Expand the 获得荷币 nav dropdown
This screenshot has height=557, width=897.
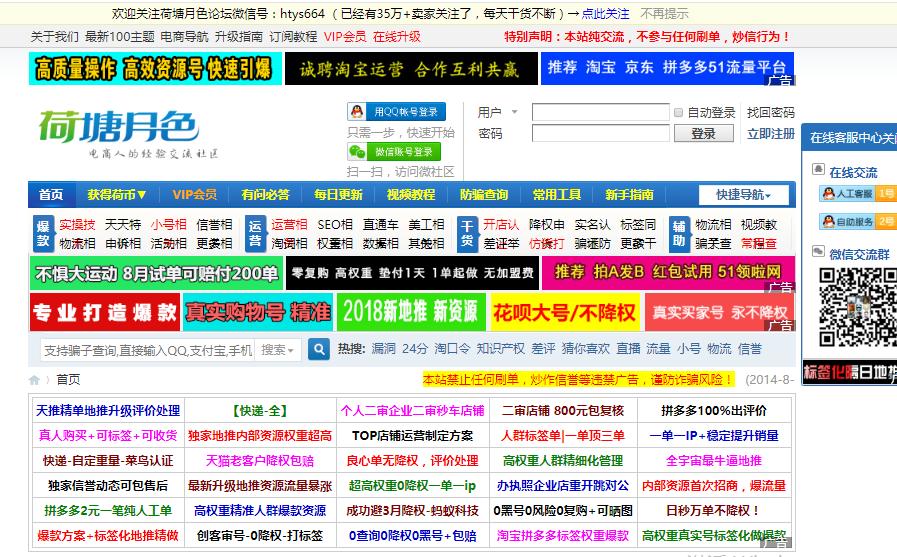click(117, 195)
